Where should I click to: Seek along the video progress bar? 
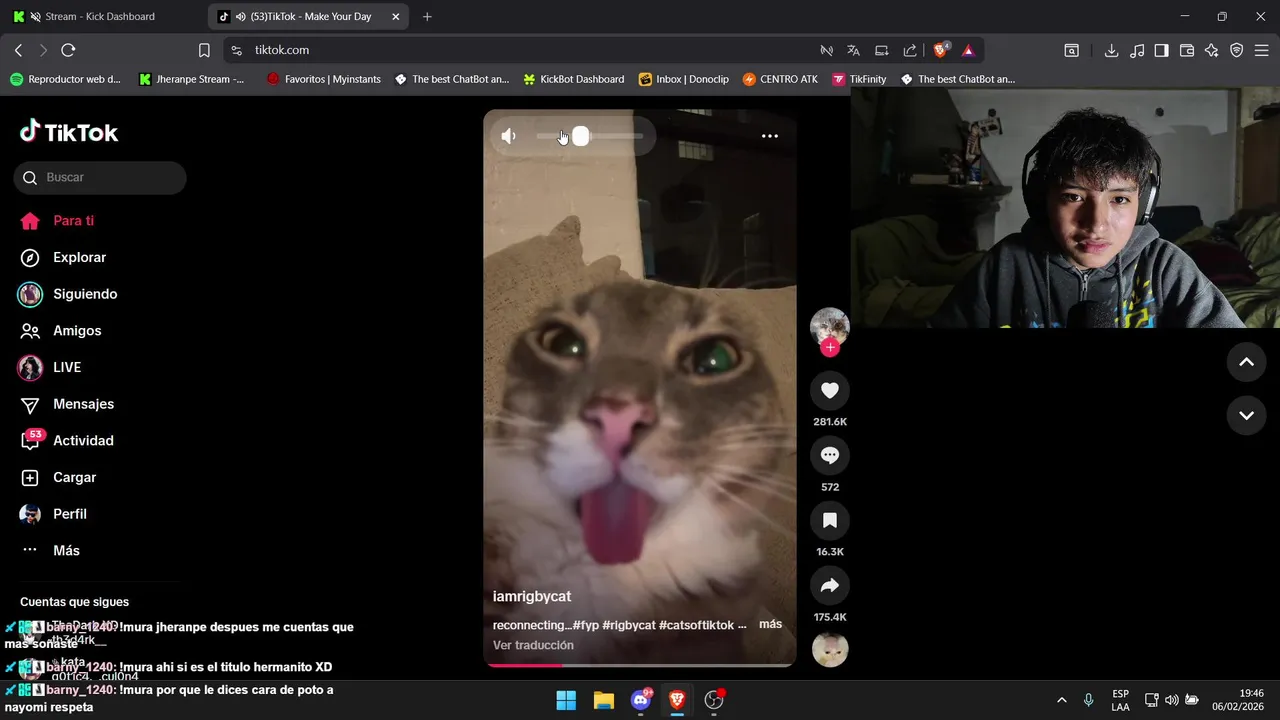coord(640,665)
